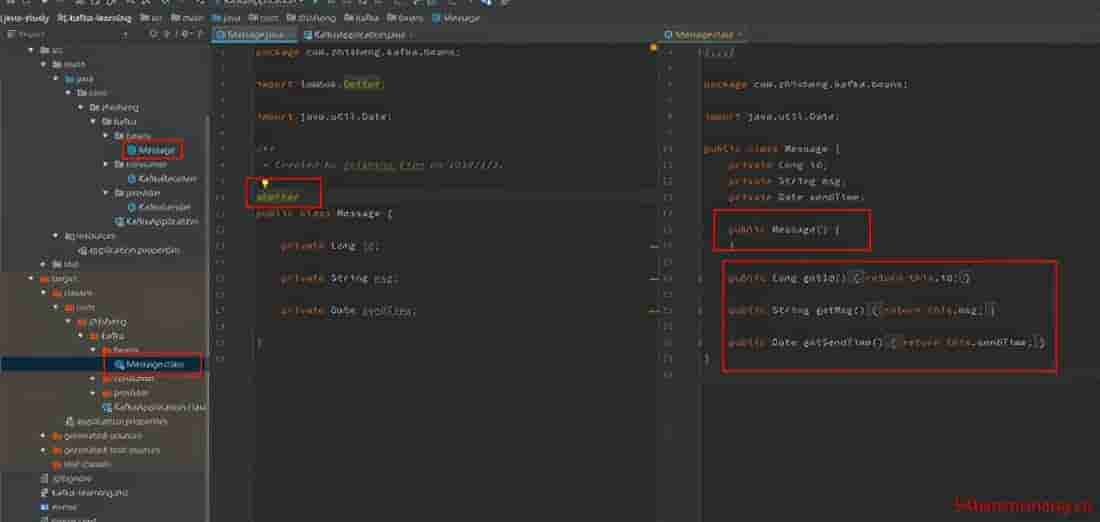The image size is (1100, 522).
Task: Click the folded getId method body
Action: coord(910,278)
